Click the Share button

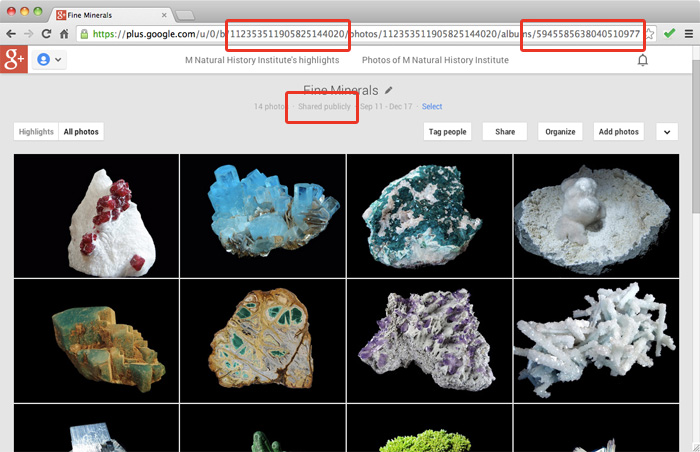point(505,132)
